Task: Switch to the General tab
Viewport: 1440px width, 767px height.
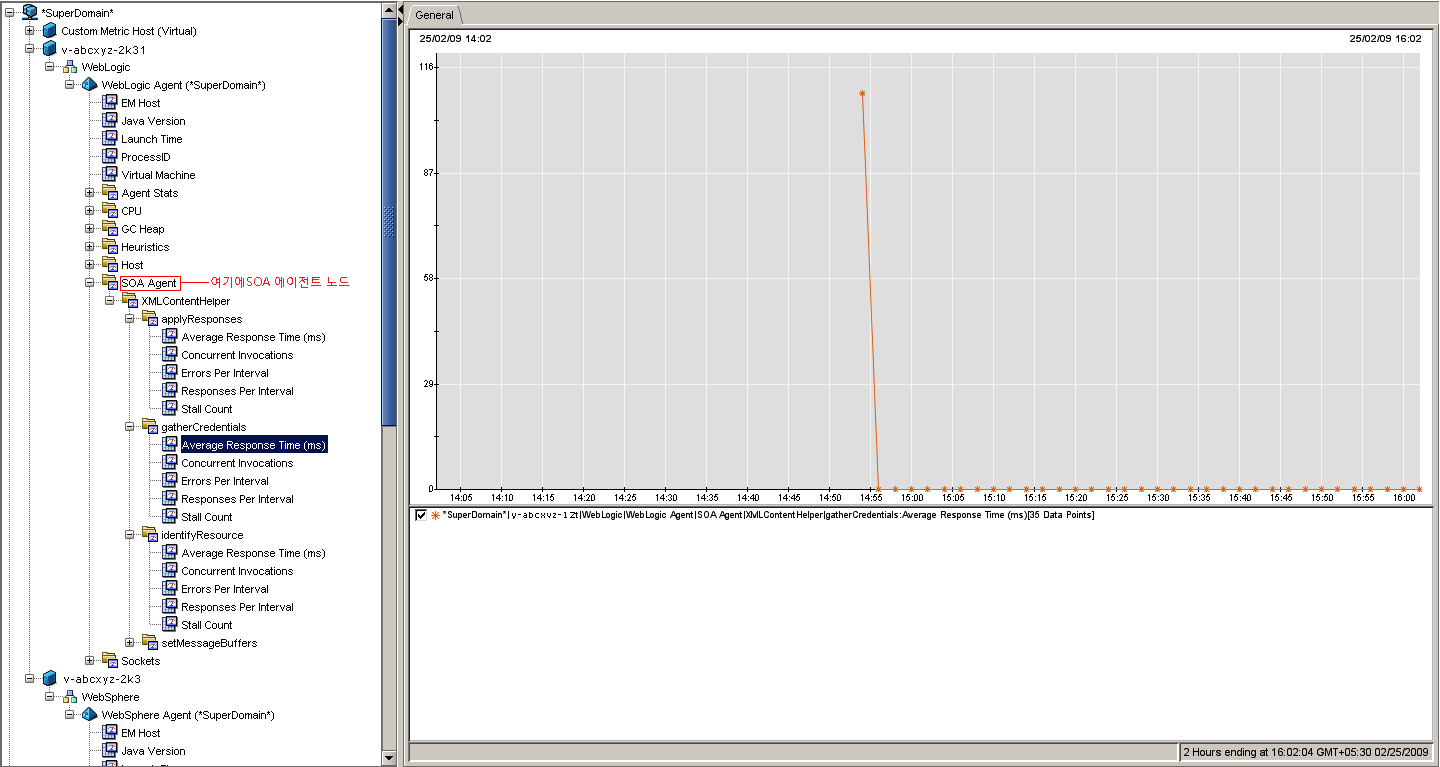Action: [435, 15]
